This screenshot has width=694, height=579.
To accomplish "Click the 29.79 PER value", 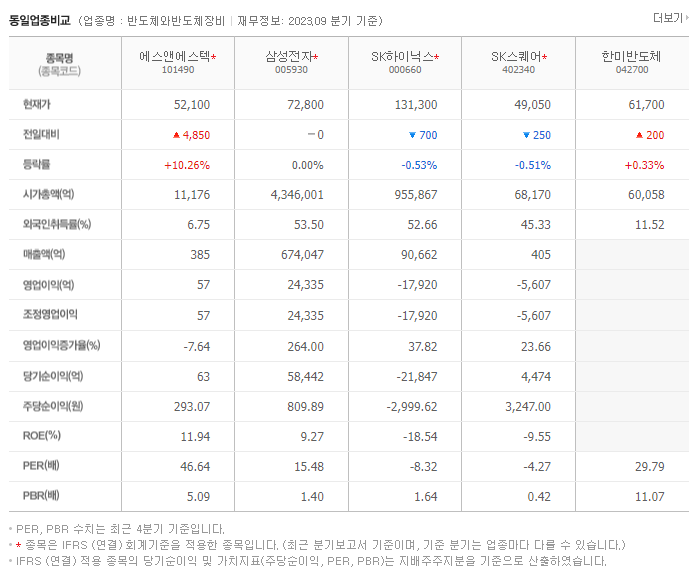I will coord(650,467).
